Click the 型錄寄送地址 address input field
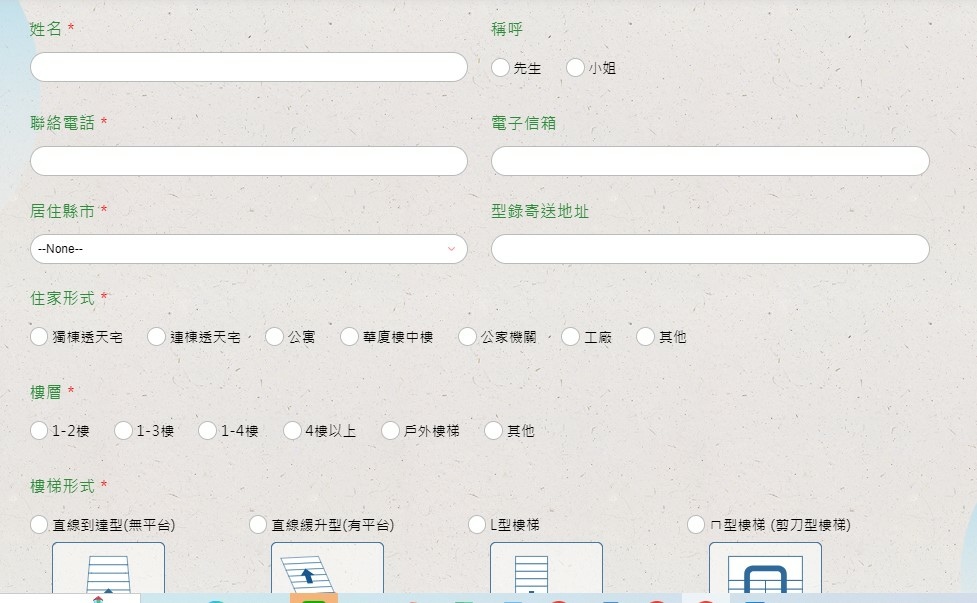 (710, 249)
